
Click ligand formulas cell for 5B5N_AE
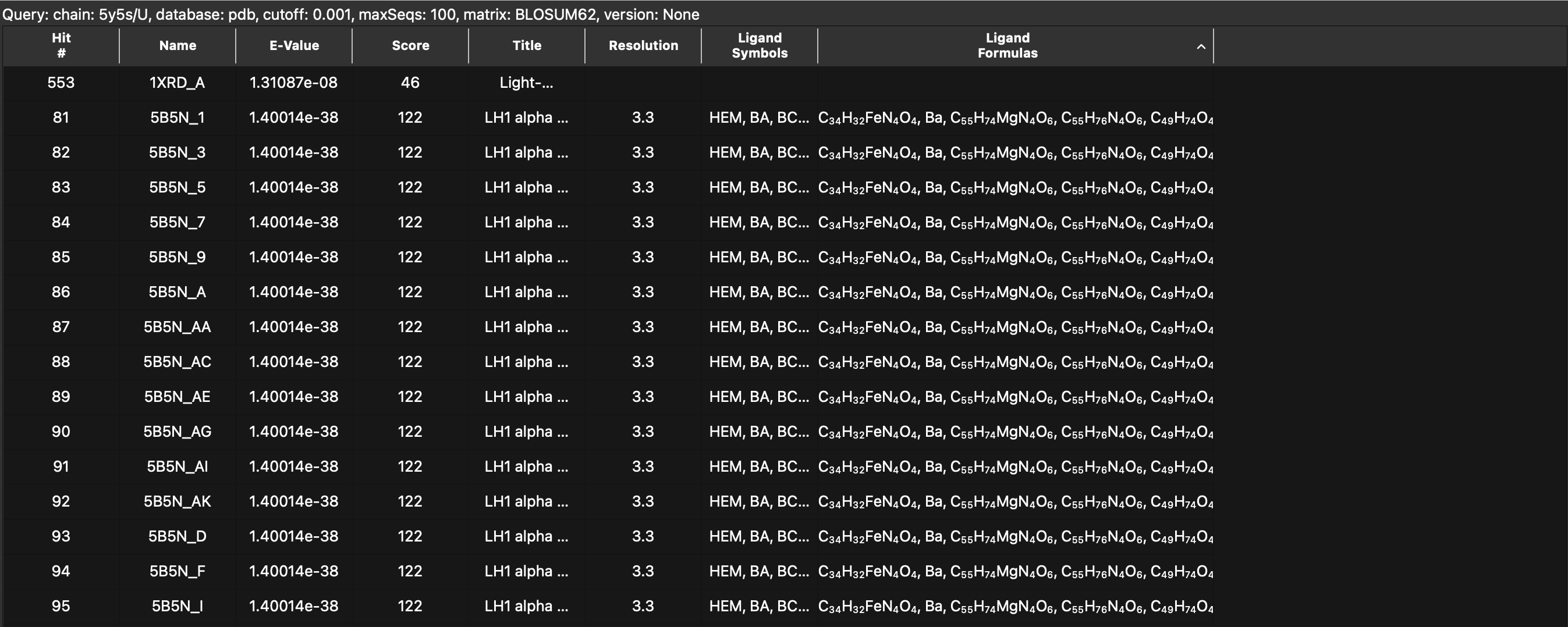coord(1014,397)
